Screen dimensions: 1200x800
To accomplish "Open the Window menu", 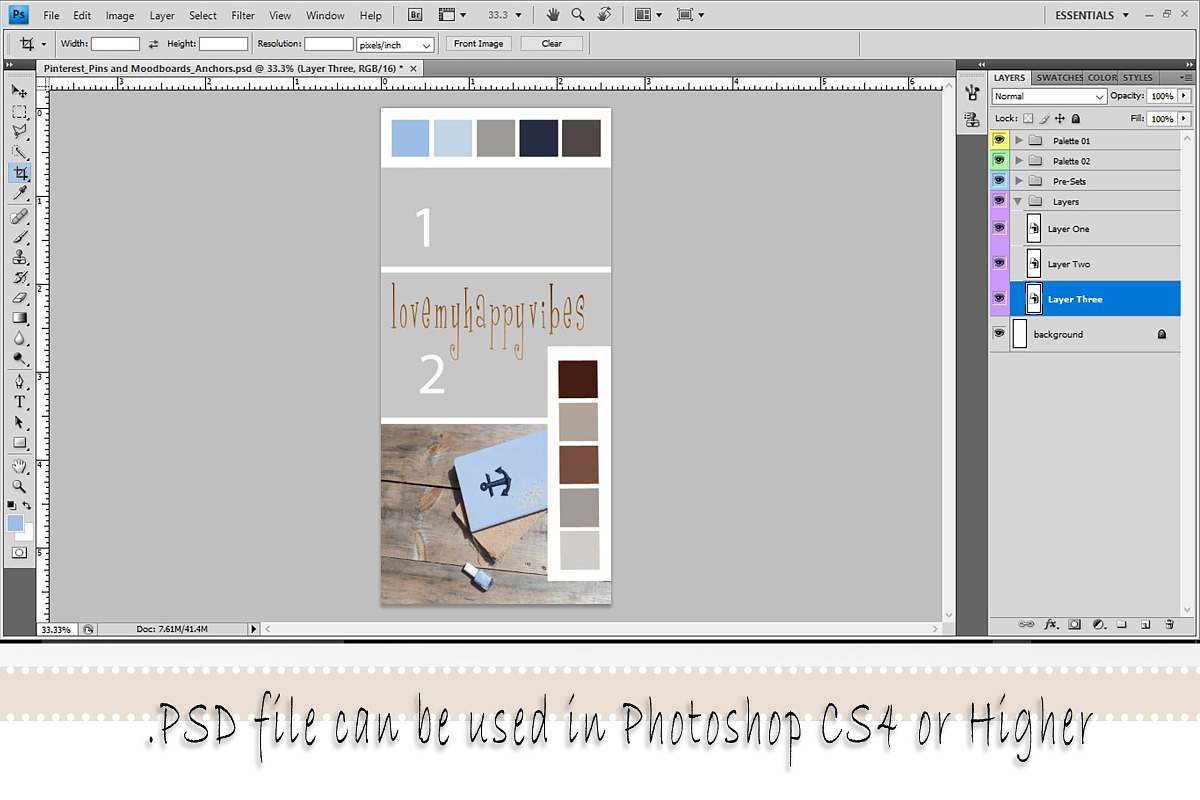I will [325, 15].
